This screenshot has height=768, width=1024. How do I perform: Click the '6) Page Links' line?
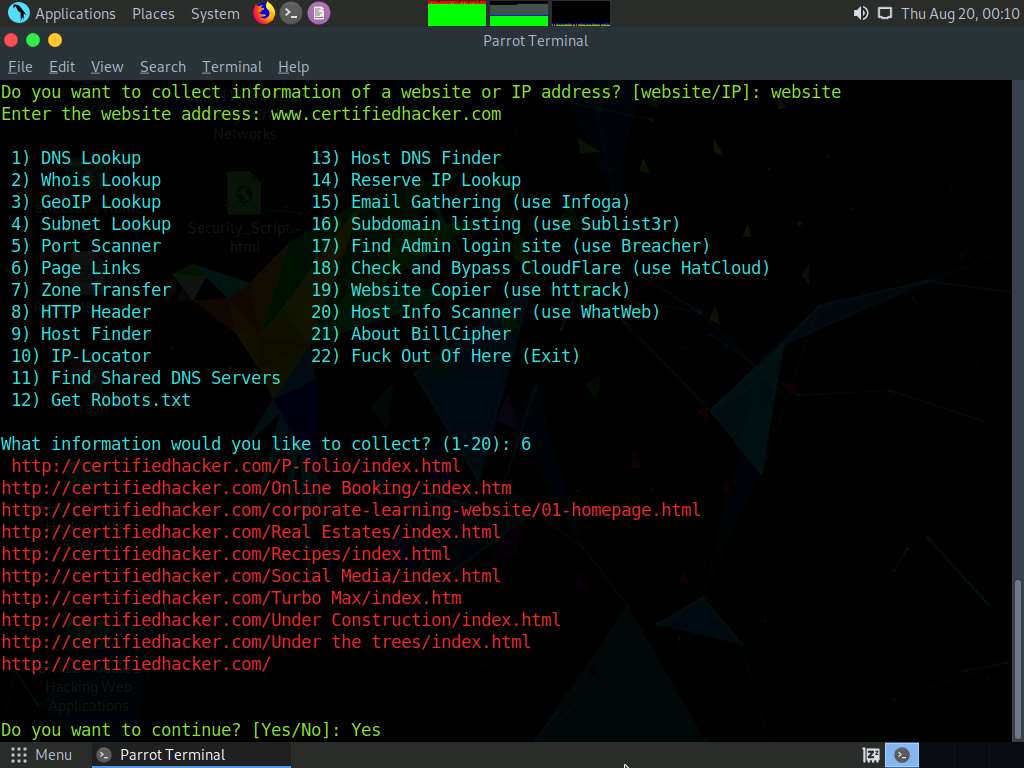click(x=76, y=268)
